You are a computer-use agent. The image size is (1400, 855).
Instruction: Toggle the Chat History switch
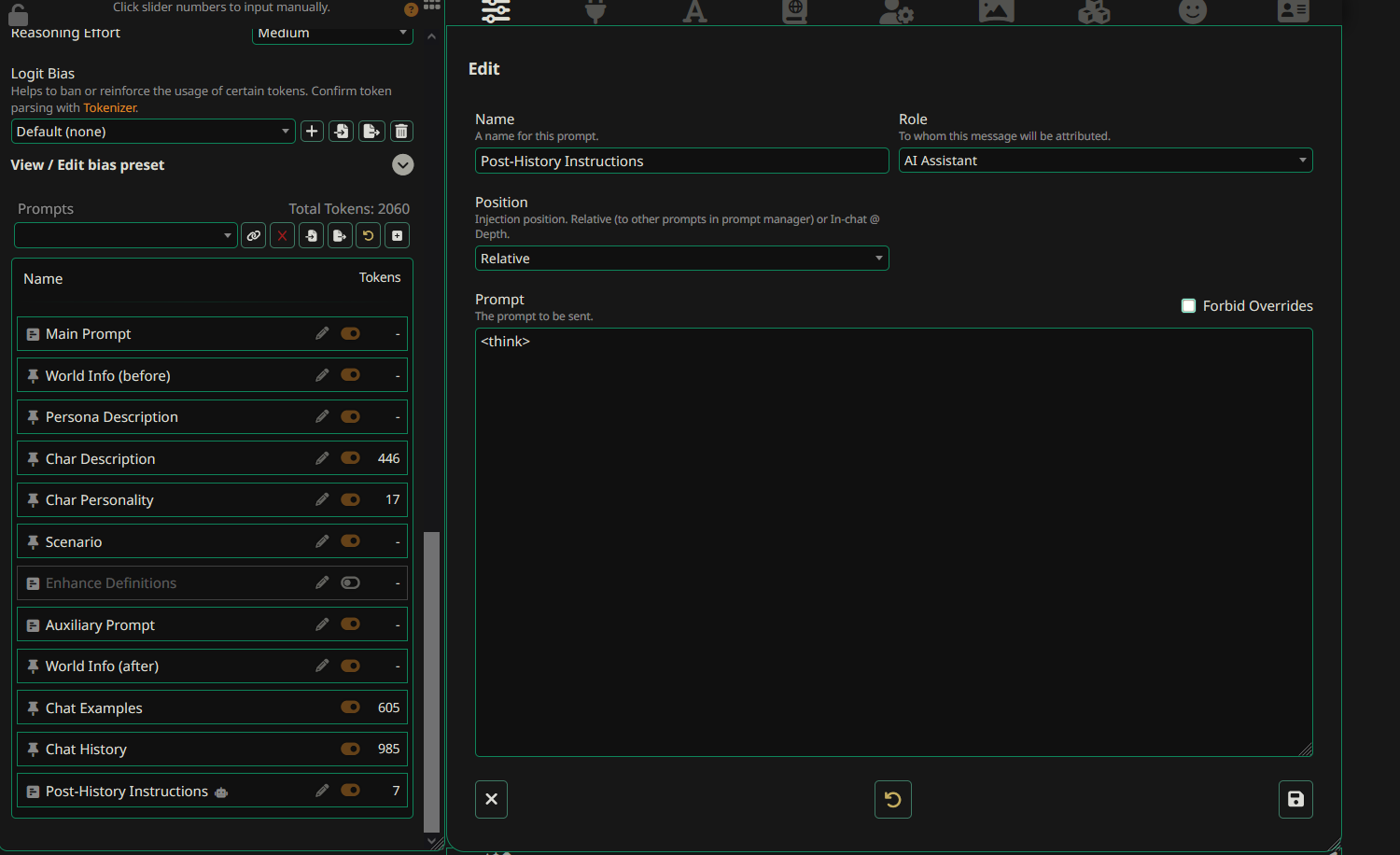point(351,749)
